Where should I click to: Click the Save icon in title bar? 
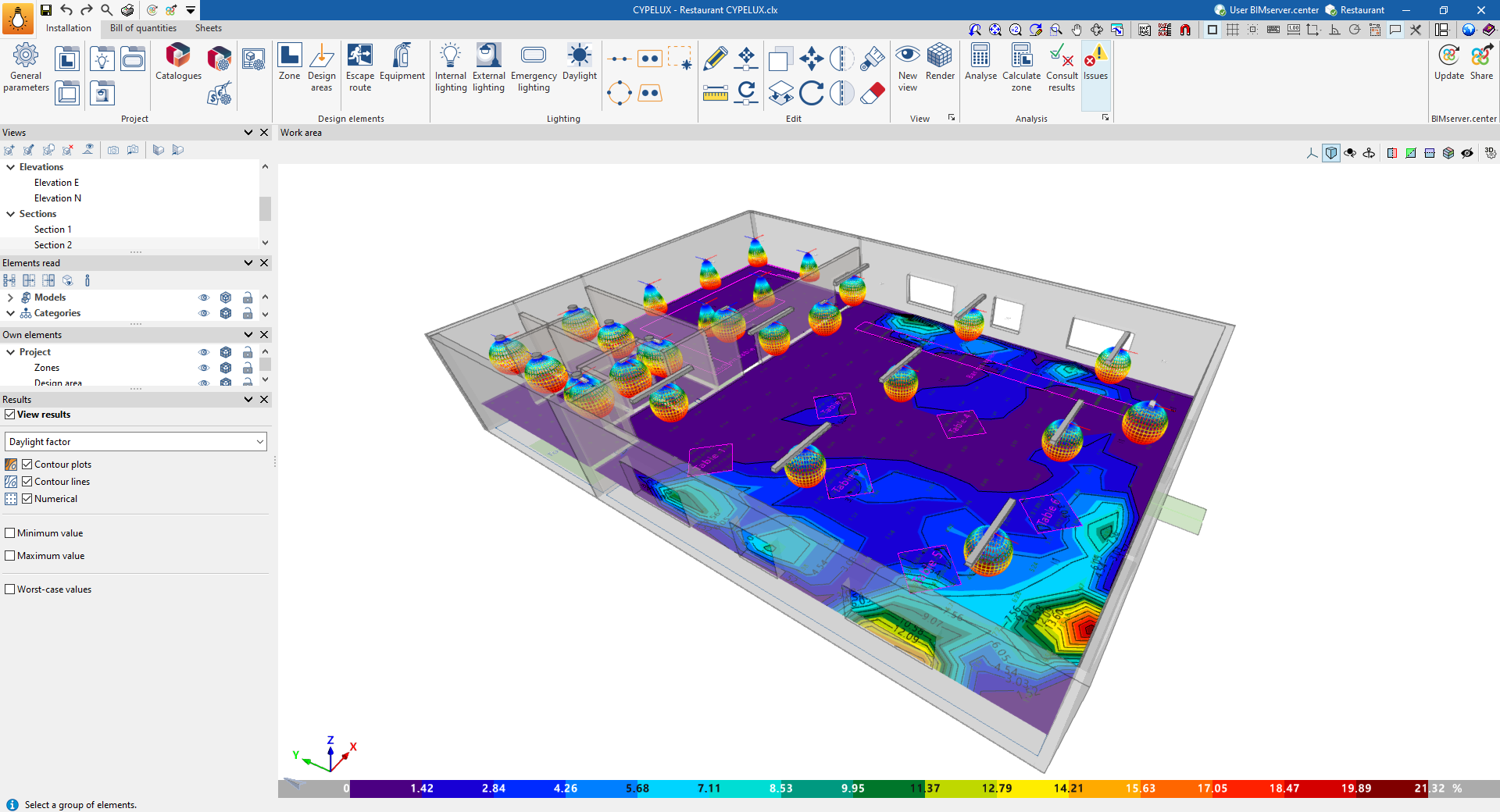[46, 10]
